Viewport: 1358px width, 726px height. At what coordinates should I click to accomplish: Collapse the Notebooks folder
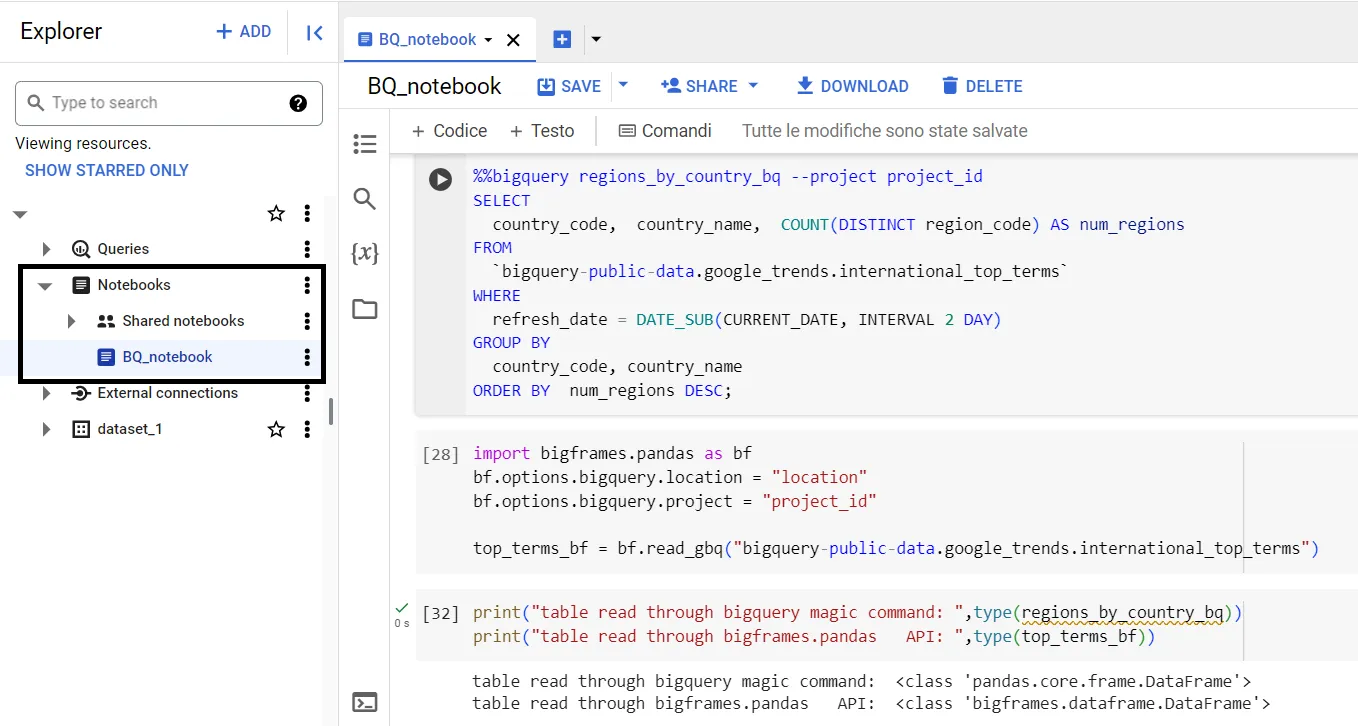pos(45,286)
